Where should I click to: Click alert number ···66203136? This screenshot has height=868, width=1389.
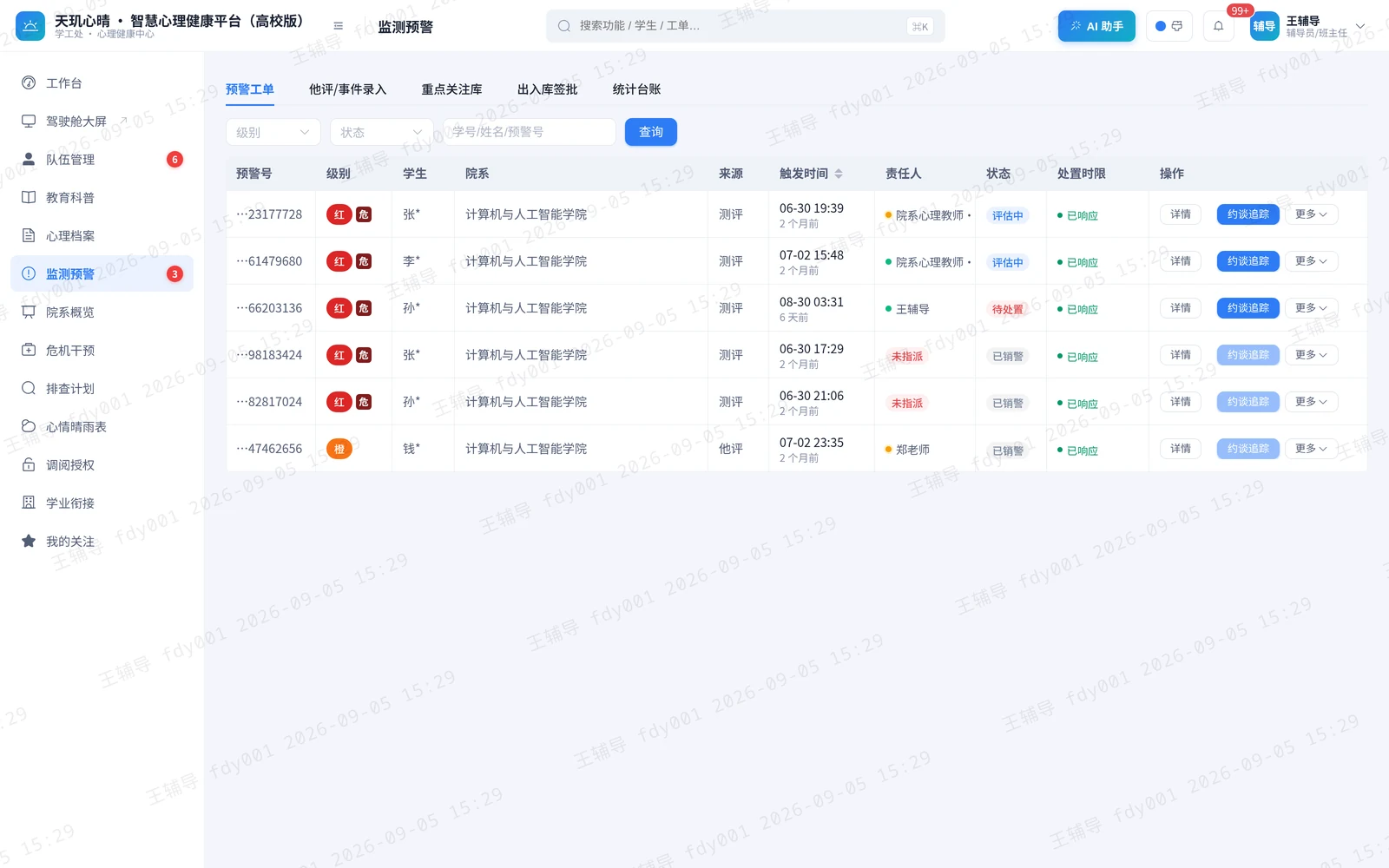[x=269, y=308]
